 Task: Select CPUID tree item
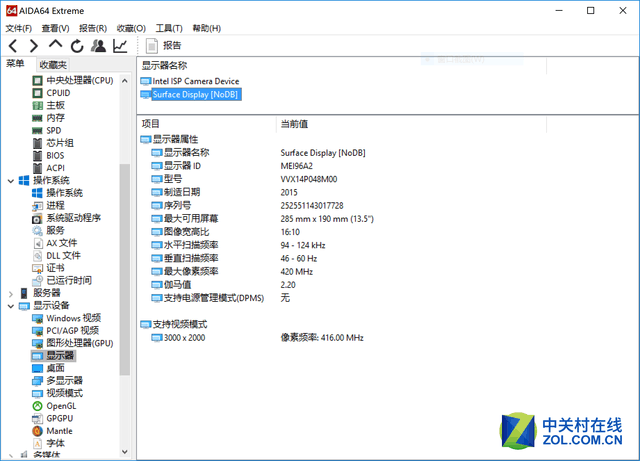click(x=51, y=93)
